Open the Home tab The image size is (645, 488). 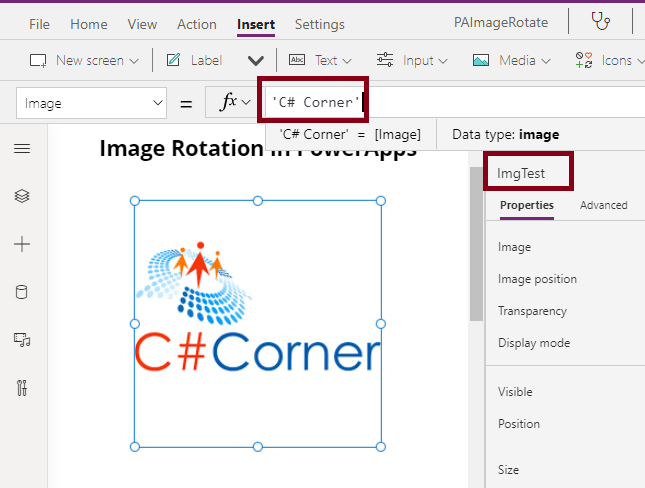89,24
